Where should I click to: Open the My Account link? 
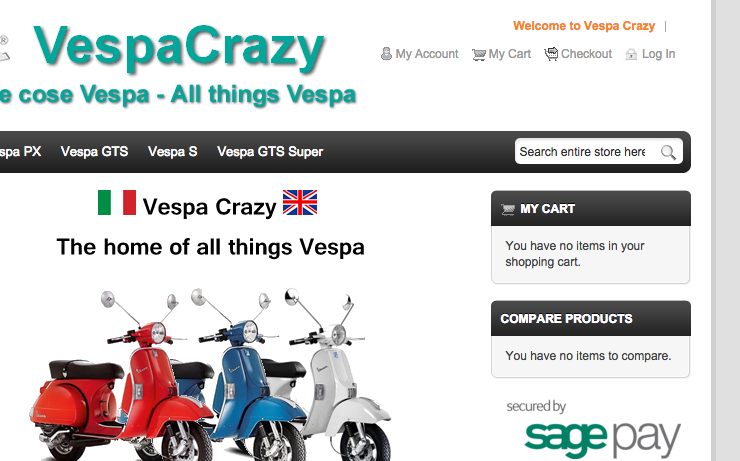pyautogui.click(x=427, y=54)
